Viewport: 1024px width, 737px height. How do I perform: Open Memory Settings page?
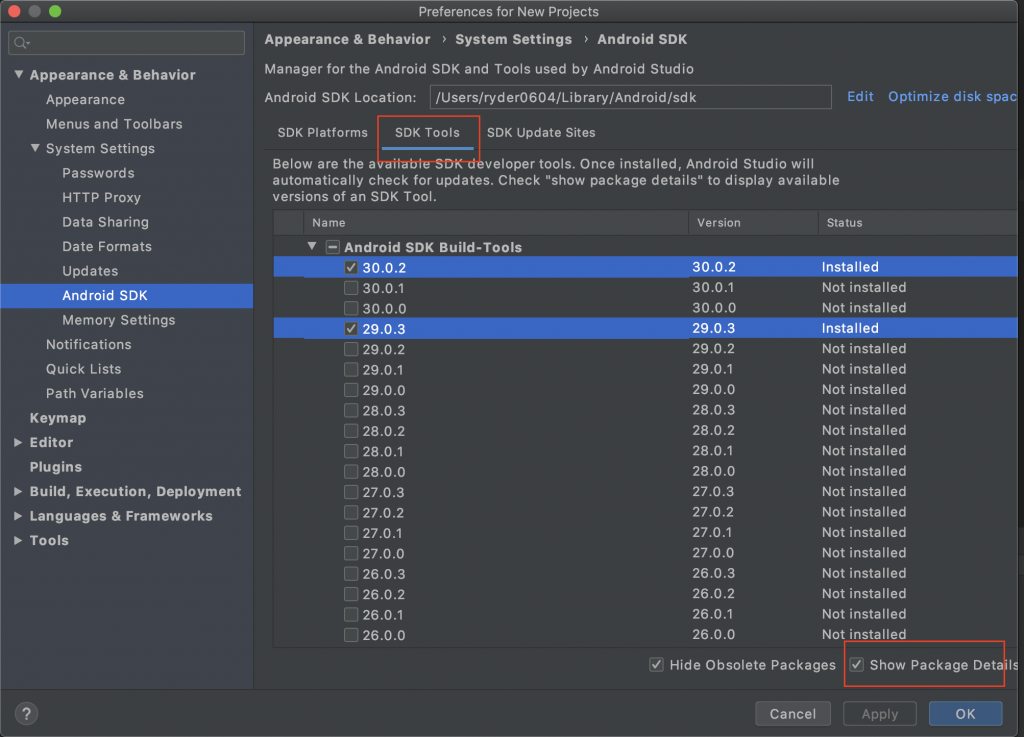point(119,320)
